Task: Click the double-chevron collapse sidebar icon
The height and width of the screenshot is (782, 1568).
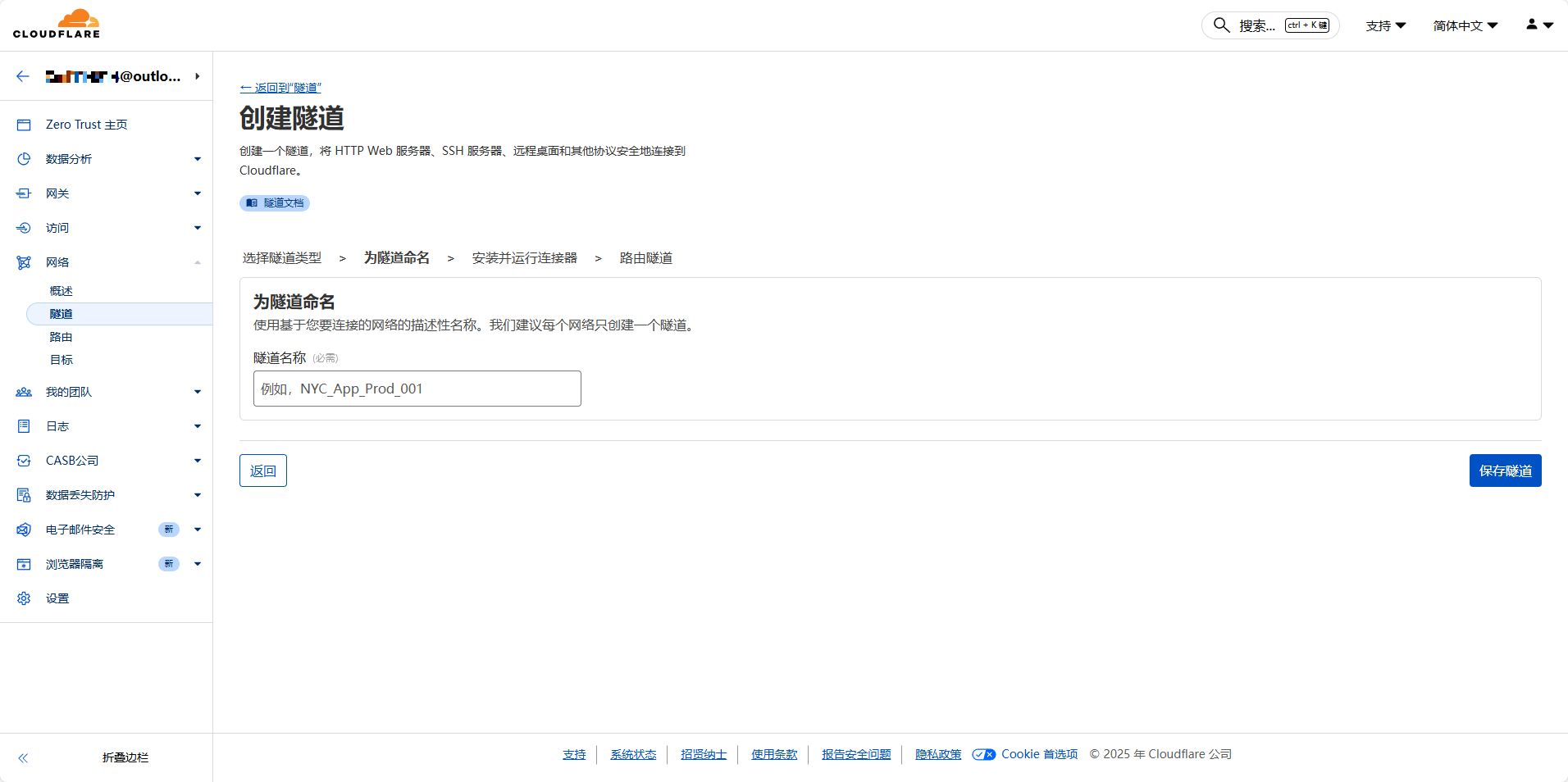Action: [23, 758]
